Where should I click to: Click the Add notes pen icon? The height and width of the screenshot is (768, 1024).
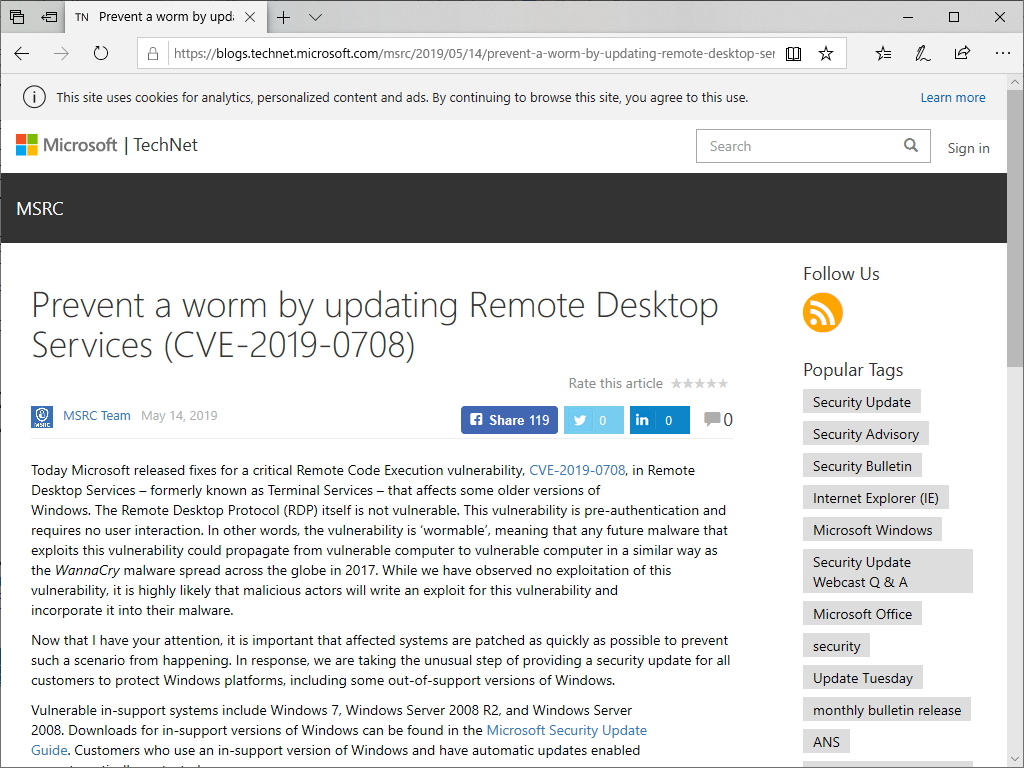(x=922, y=54)
